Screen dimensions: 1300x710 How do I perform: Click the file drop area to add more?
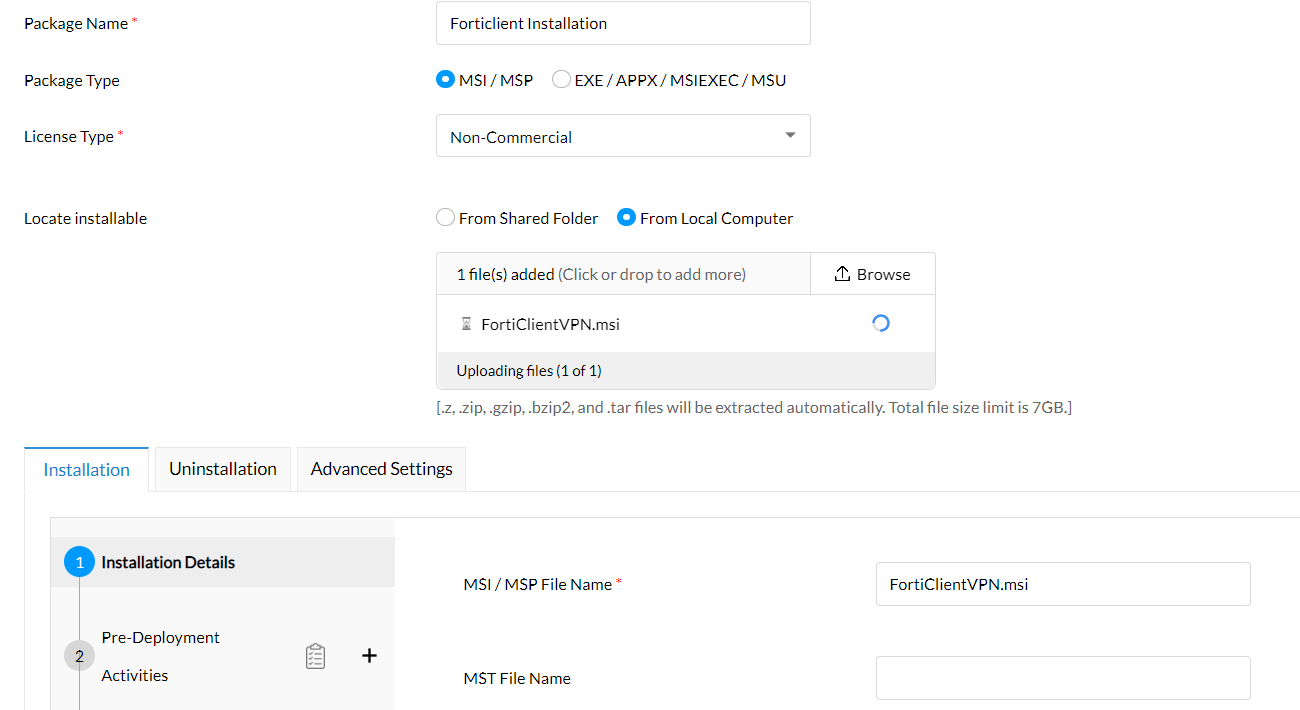click(x=622, y=274)
